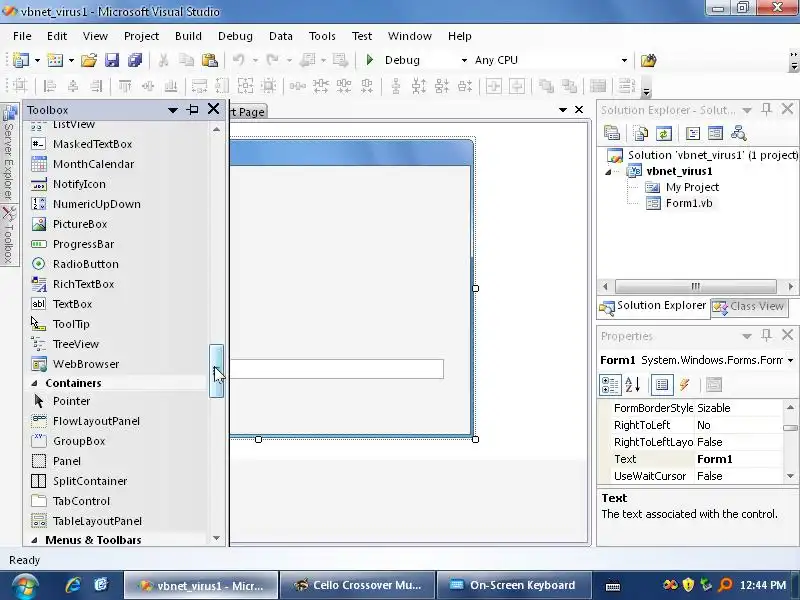Click the Add New Item toolbar icon

click(x=55, y=60)
